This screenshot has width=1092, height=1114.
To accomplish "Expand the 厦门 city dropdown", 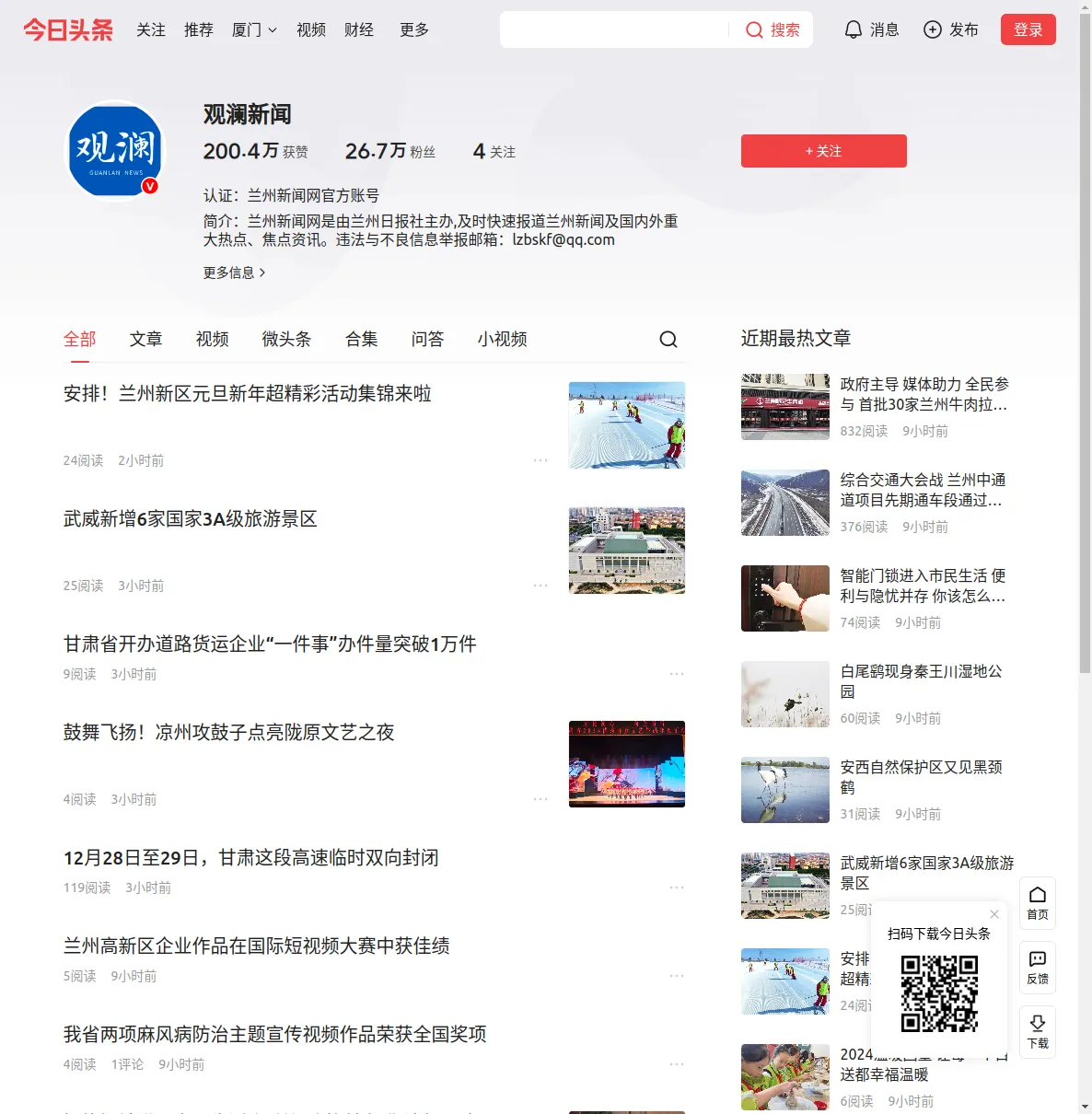I will click(x=254, y=30).
